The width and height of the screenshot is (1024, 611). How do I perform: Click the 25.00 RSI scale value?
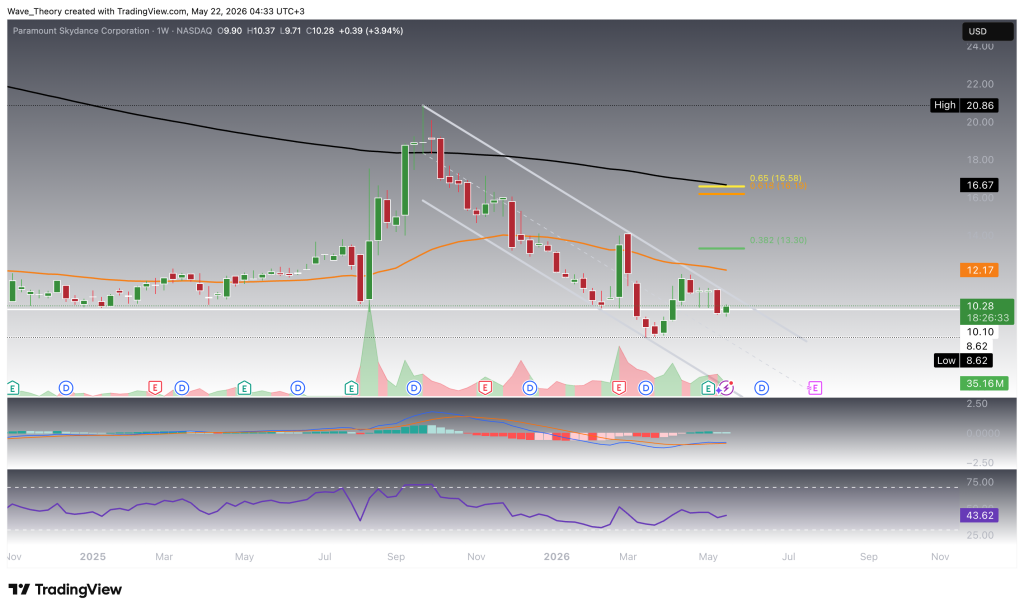[980, 535]
